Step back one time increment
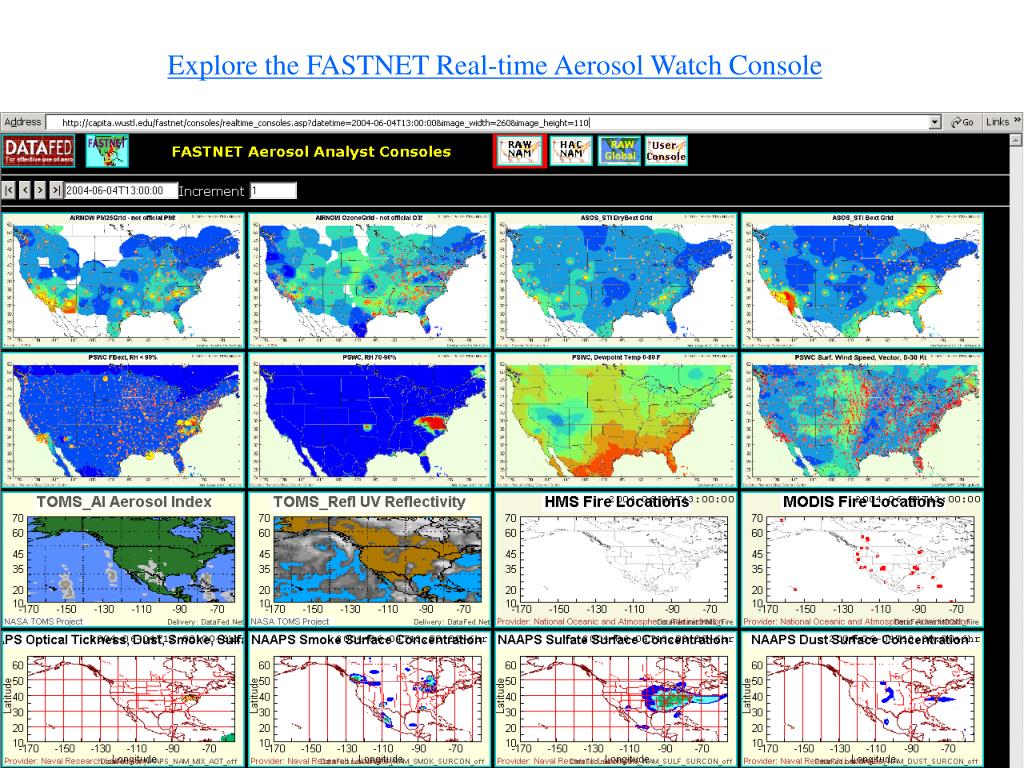Screen dimensions: 1024x768 coord(25,190)
